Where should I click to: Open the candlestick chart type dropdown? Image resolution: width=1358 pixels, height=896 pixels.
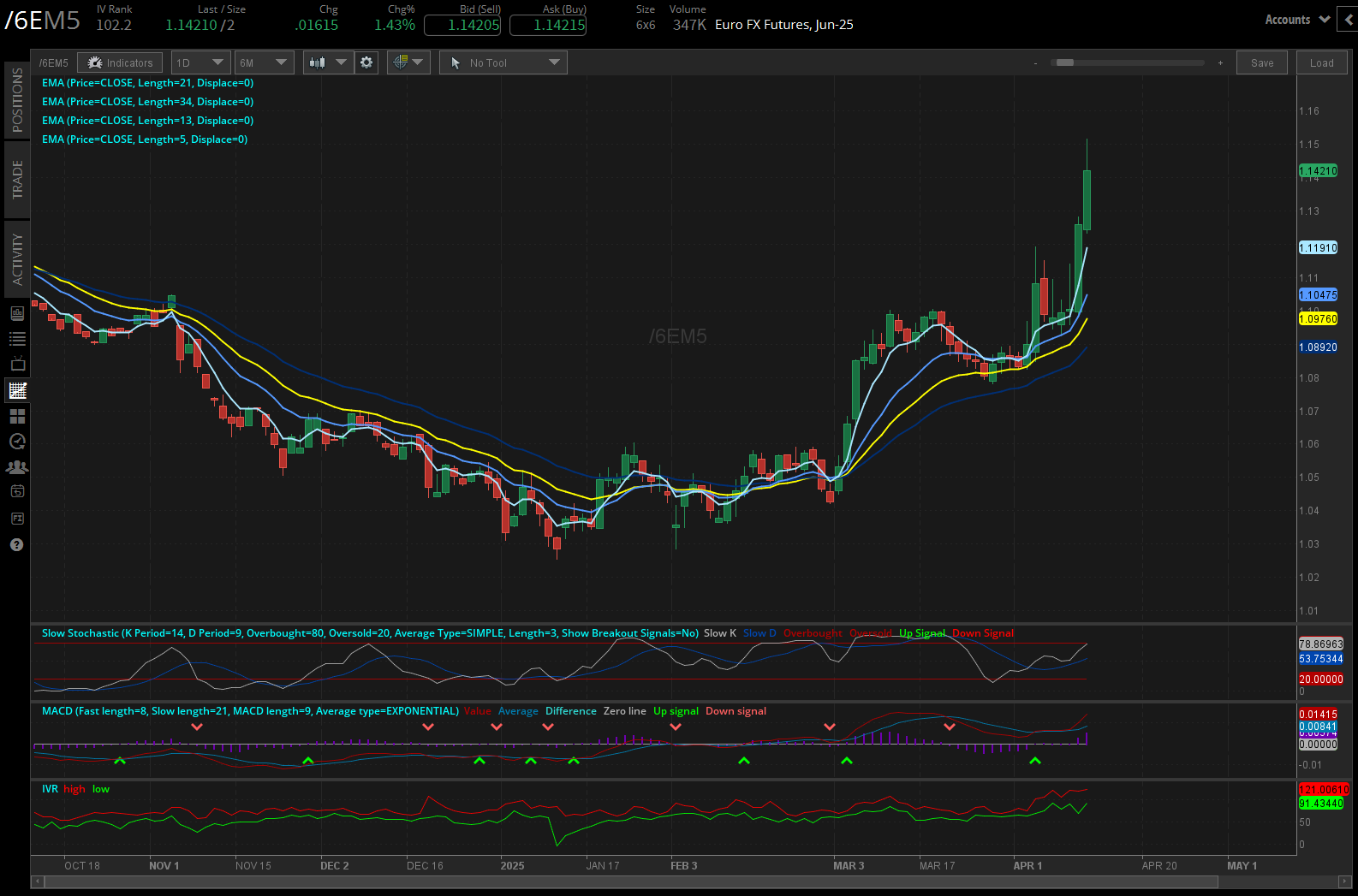(329, 62)
